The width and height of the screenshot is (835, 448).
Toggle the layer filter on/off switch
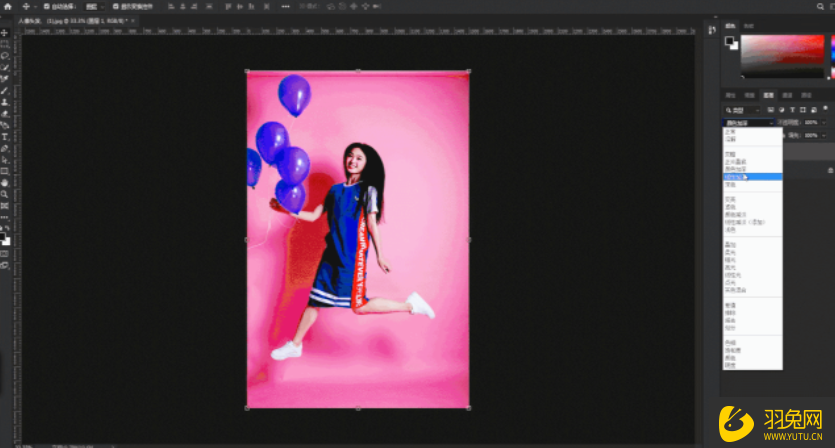pos(826,109)
